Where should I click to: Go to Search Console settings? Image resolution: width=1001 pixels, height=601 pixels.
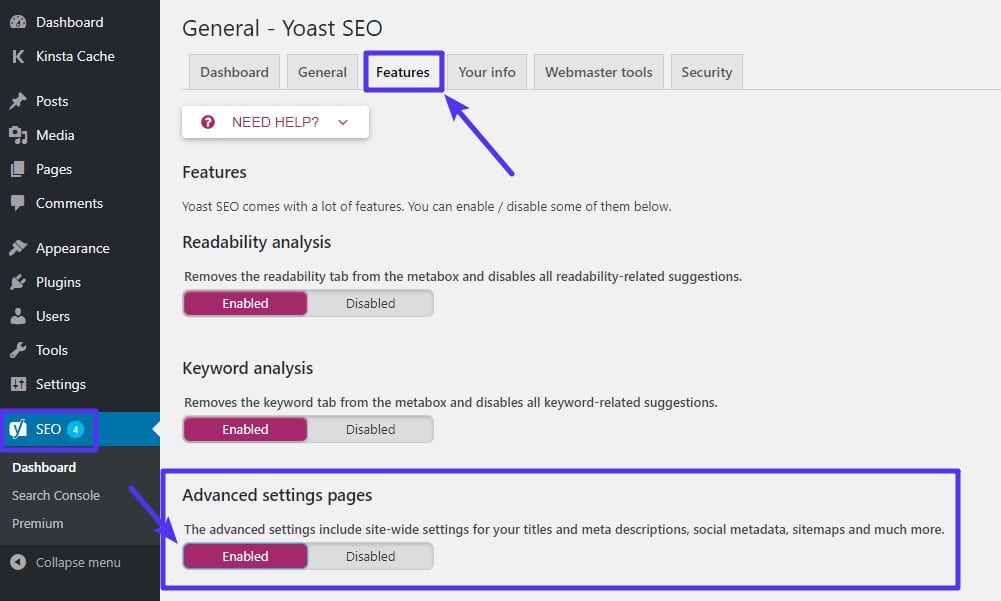(x=55, y=495)
